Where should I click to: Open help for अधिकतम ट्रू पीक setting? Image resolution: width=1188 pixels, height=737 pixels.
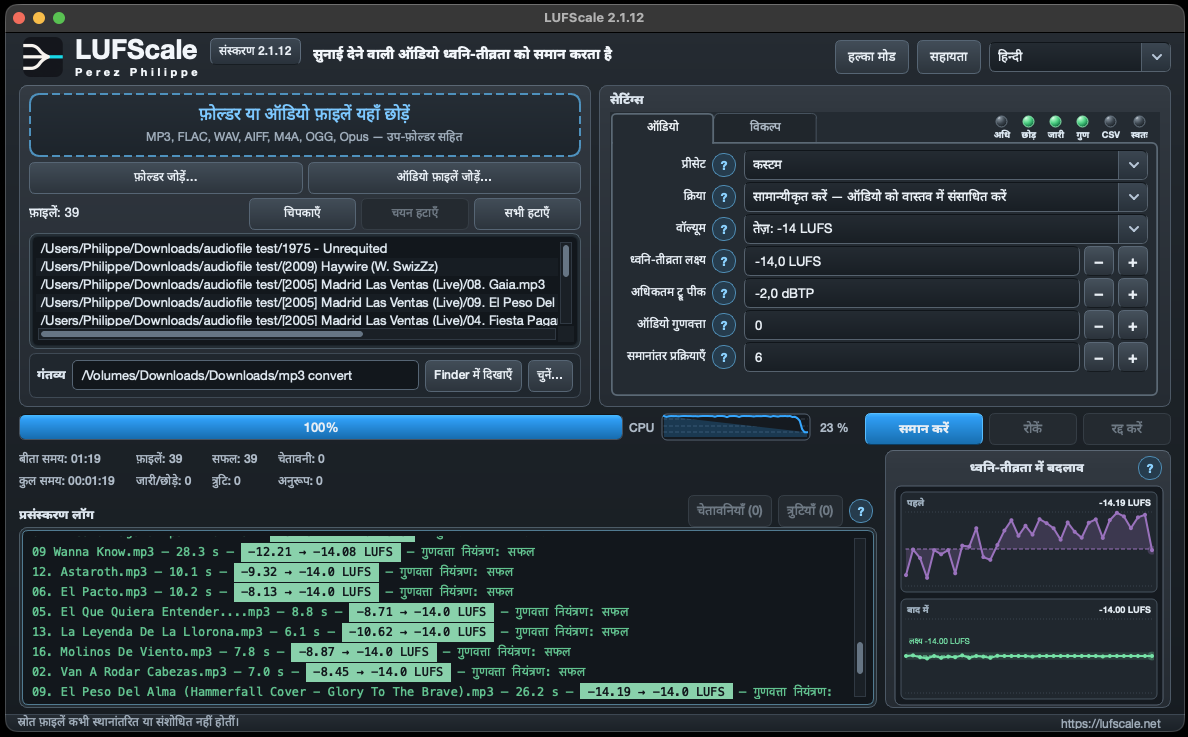(x=724, y=293)
